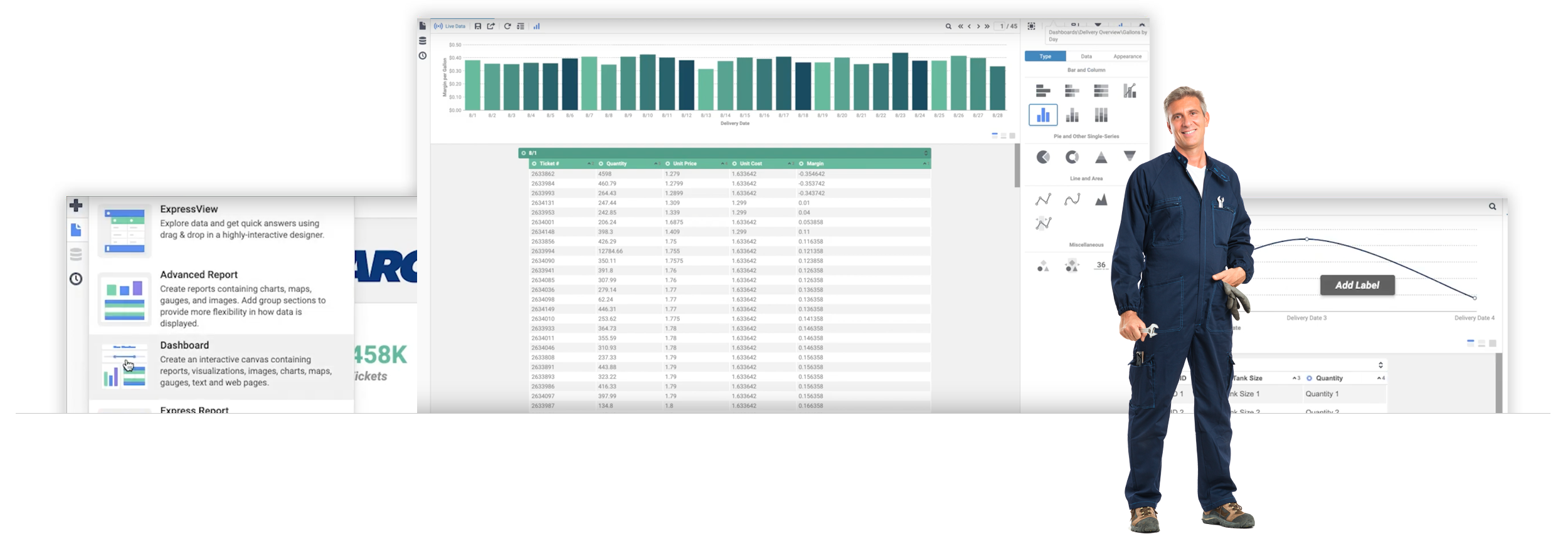This screenshot has width=1568, height=534.
Task: Choose ExpressView report type
Action: 222,230
